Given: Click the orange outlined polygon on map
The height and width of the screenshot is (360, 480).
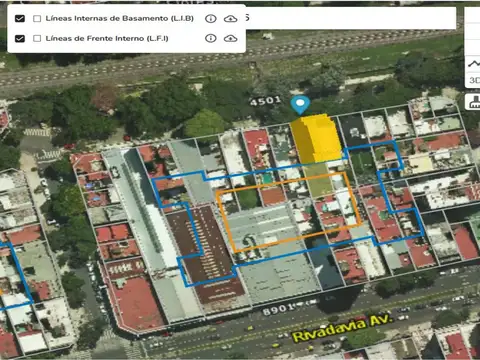Looking at the screenshot, I should [x=288, y=212].
